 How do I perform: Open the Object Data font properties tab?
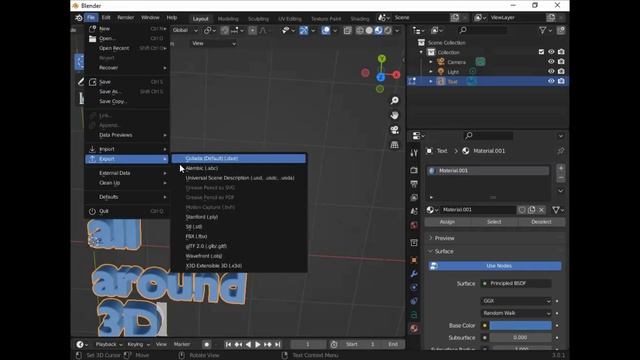pos(414,315)
